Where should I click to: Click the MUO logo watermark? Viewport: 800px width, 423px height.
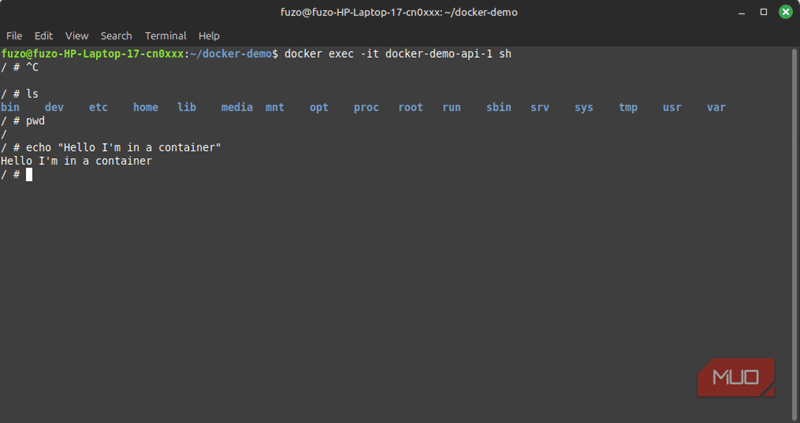click(736, 378)
